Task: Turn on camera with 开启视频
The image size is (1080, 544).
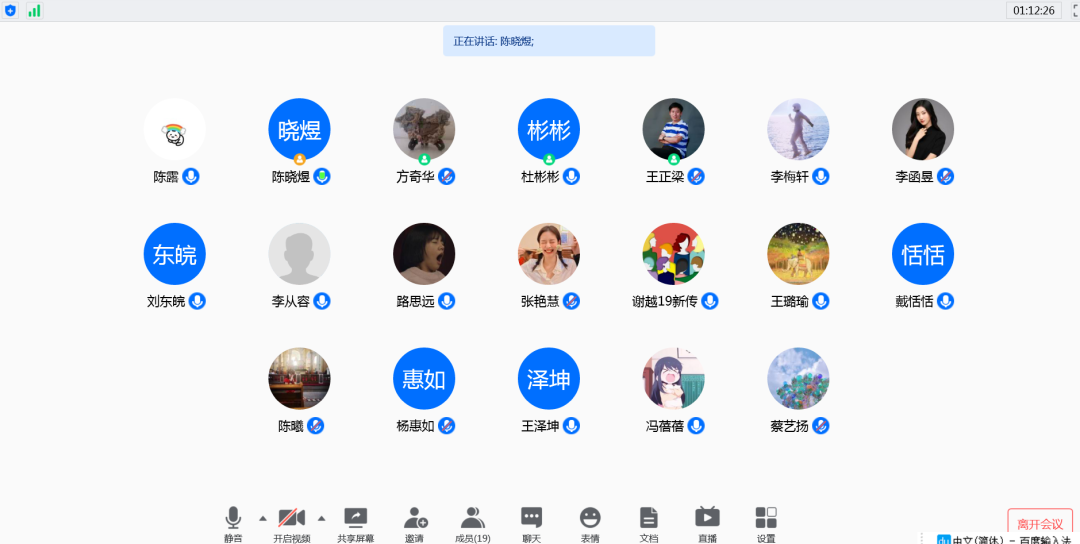Action: 292,518
